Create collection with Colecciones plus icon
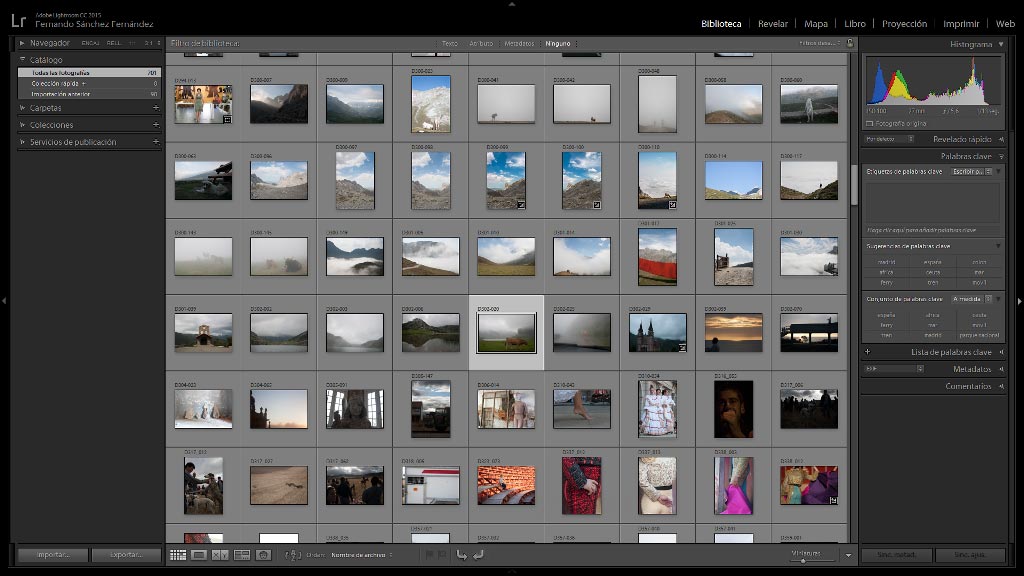The height and width of the screenshot is (576, 1024). [x=156, y=125]
